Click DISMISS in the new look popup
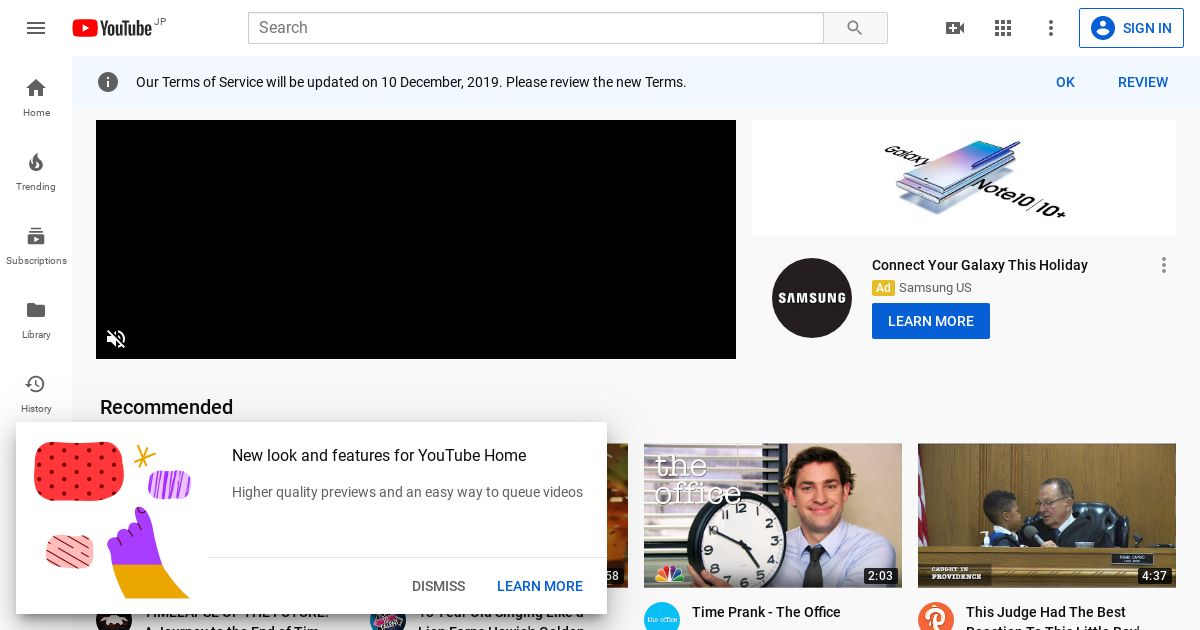Image resolution: width=1200 pixels, height=630 pixels. coord(439,586)
